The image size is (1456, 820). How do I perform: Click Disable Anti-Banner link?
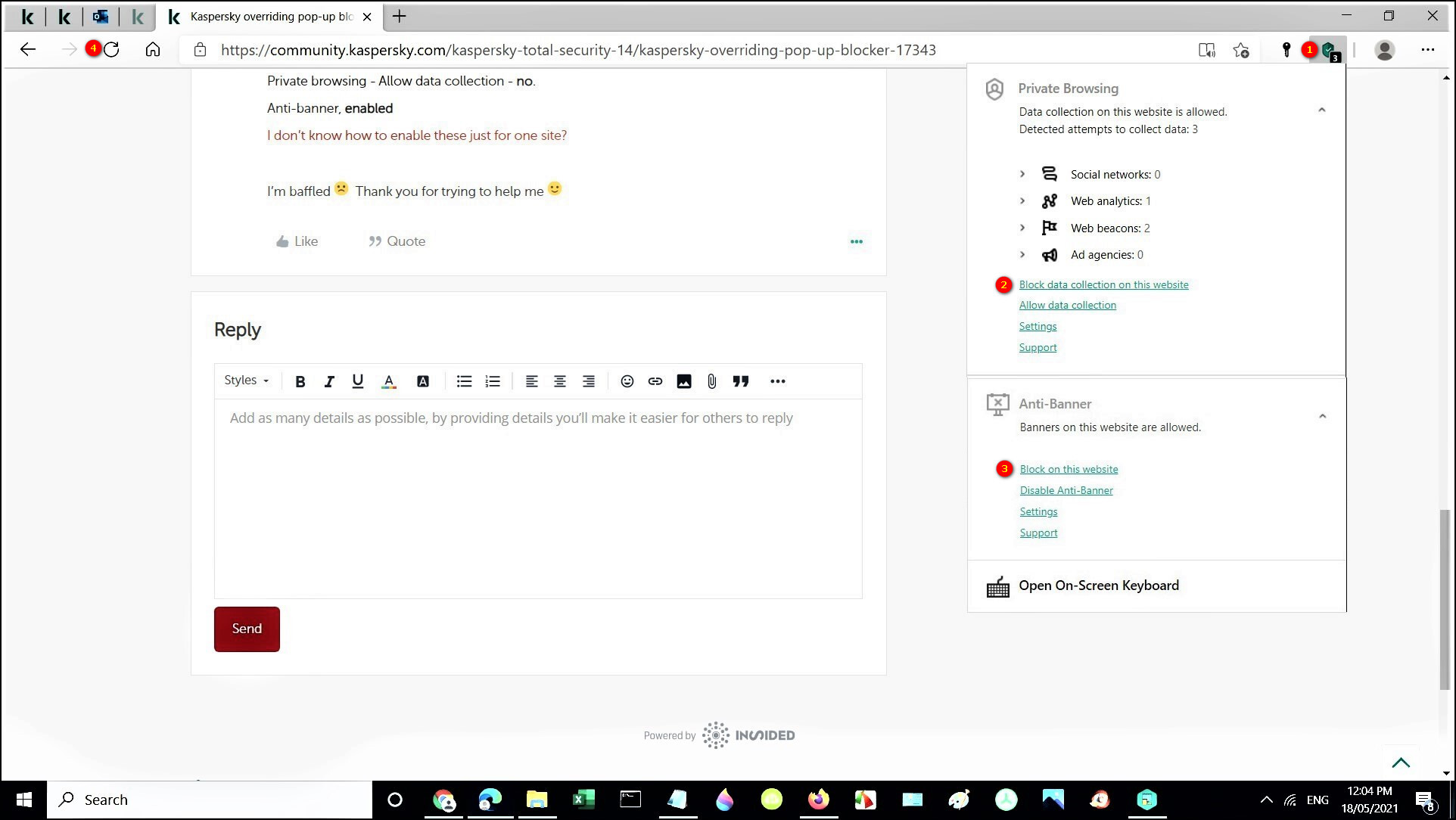click(x=1066, y=490)
